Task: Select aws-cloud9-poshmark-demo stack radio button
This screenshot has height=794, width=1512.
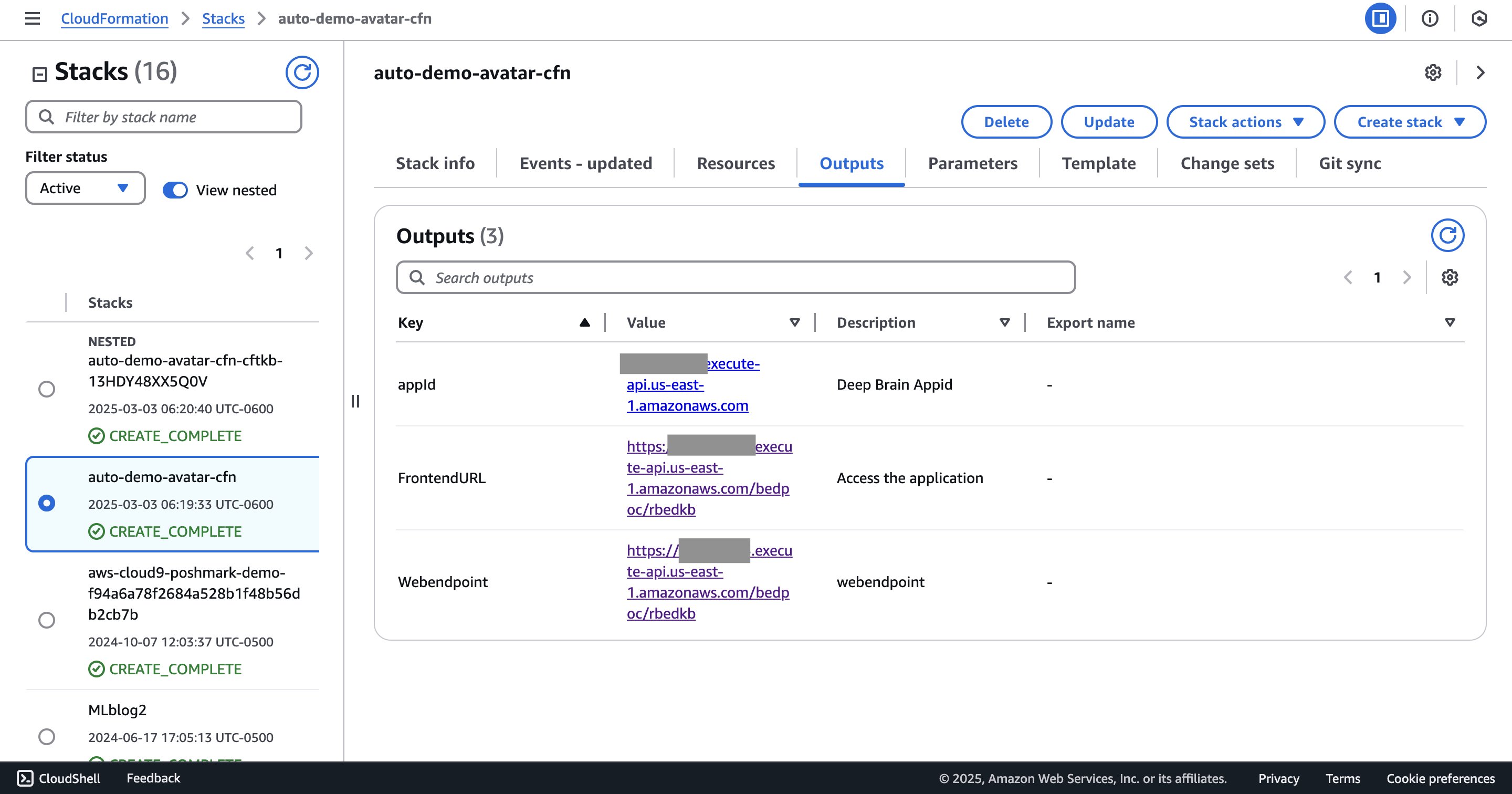Action: click(46, 620)
